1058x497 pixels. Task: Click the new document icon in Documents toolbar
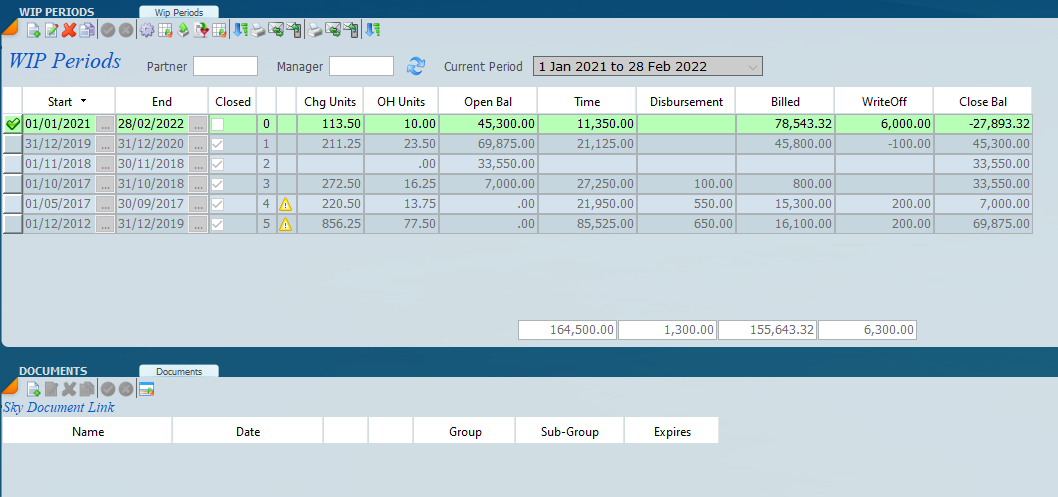[33, 389]
